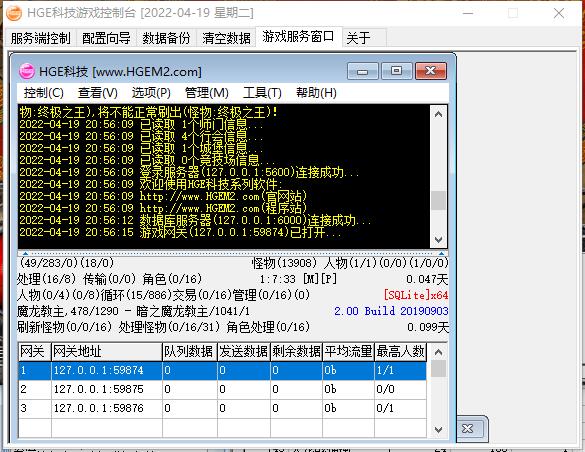Open the 控制(C) menu
The width and height of the screenshot is (585, 452).
click(x=44, y=93)
